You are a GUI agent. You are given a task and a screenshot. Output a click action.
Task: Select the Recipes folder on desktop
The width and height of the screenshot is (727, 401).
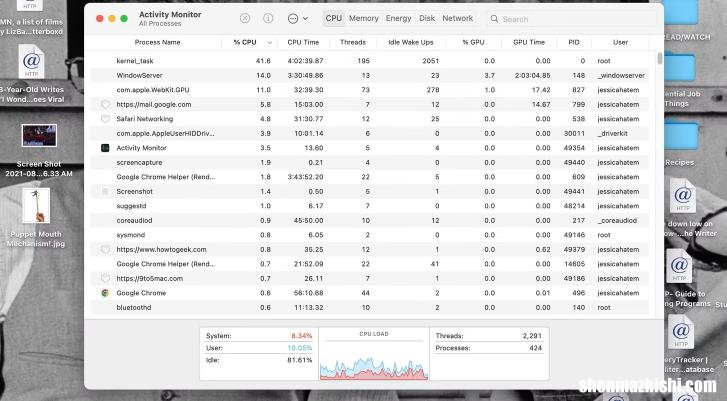[x=681, y=136]
